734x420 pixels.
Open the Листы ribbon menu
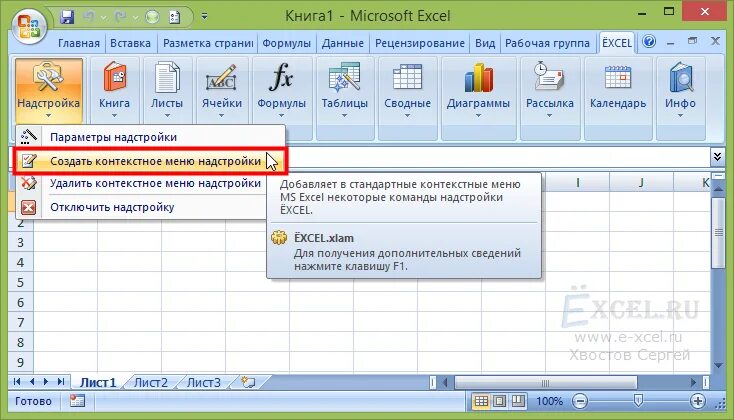(x=167, y=89)
